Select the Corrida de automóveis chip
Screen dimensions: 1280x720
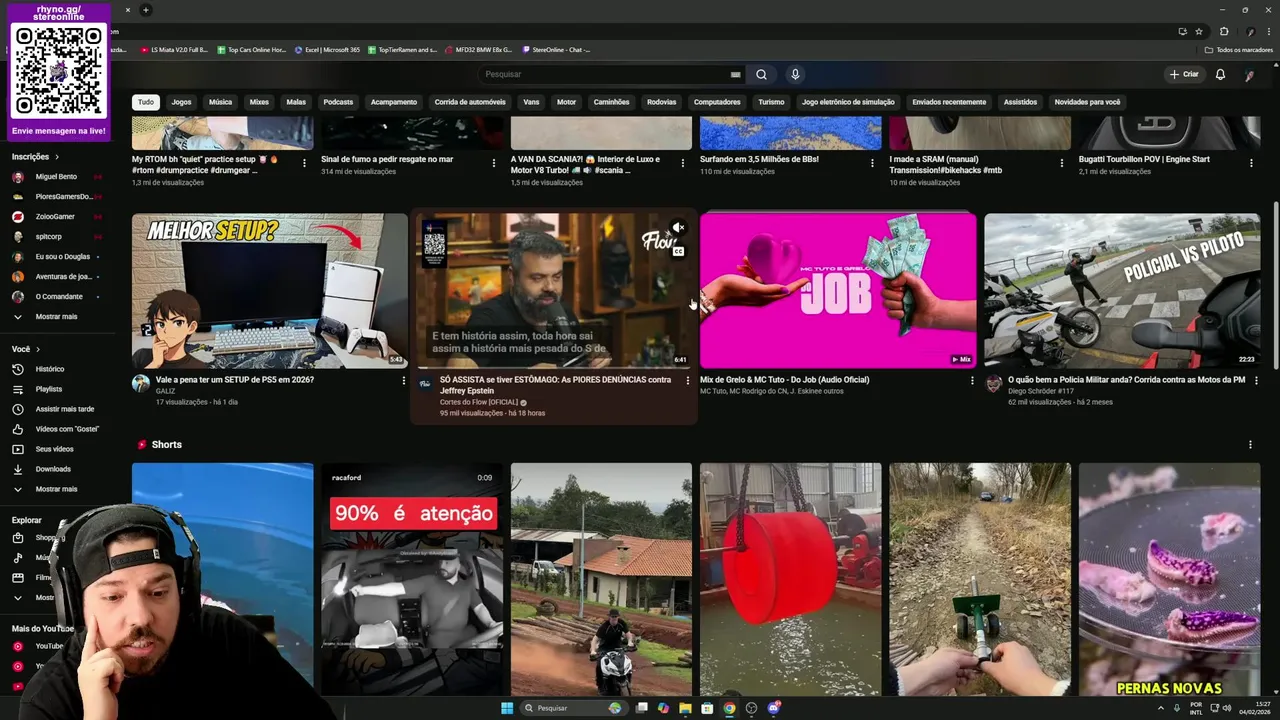click(x=470, y=102)
